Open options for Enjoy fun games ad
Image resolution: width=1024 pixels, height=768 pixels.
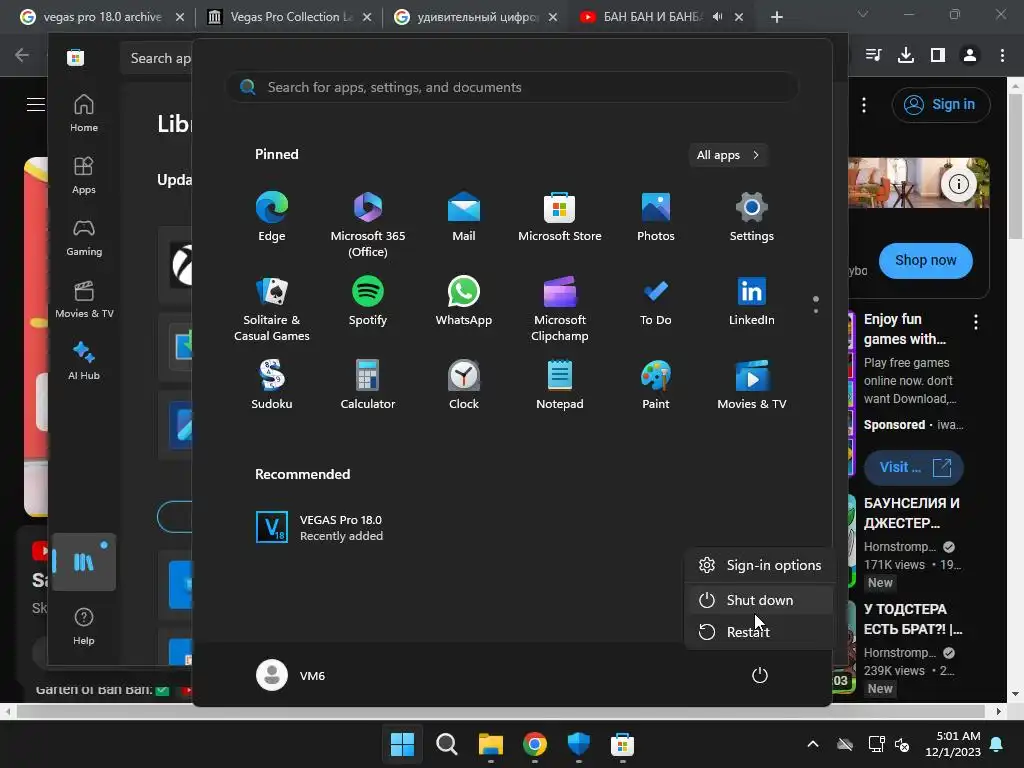(976, 321)
